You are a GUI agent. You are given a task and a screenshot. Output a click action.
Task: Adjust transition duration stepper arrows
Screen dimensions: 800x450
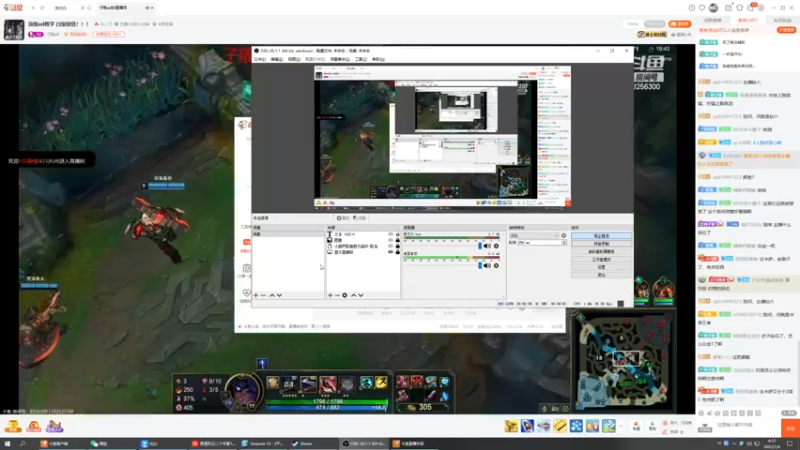(564, 243)
